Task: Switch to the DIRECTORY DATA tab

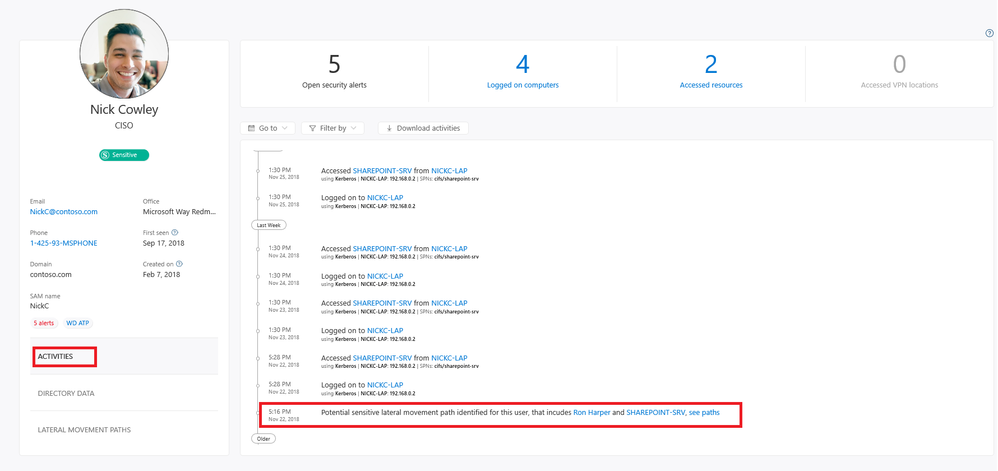Action: [66, 393]
